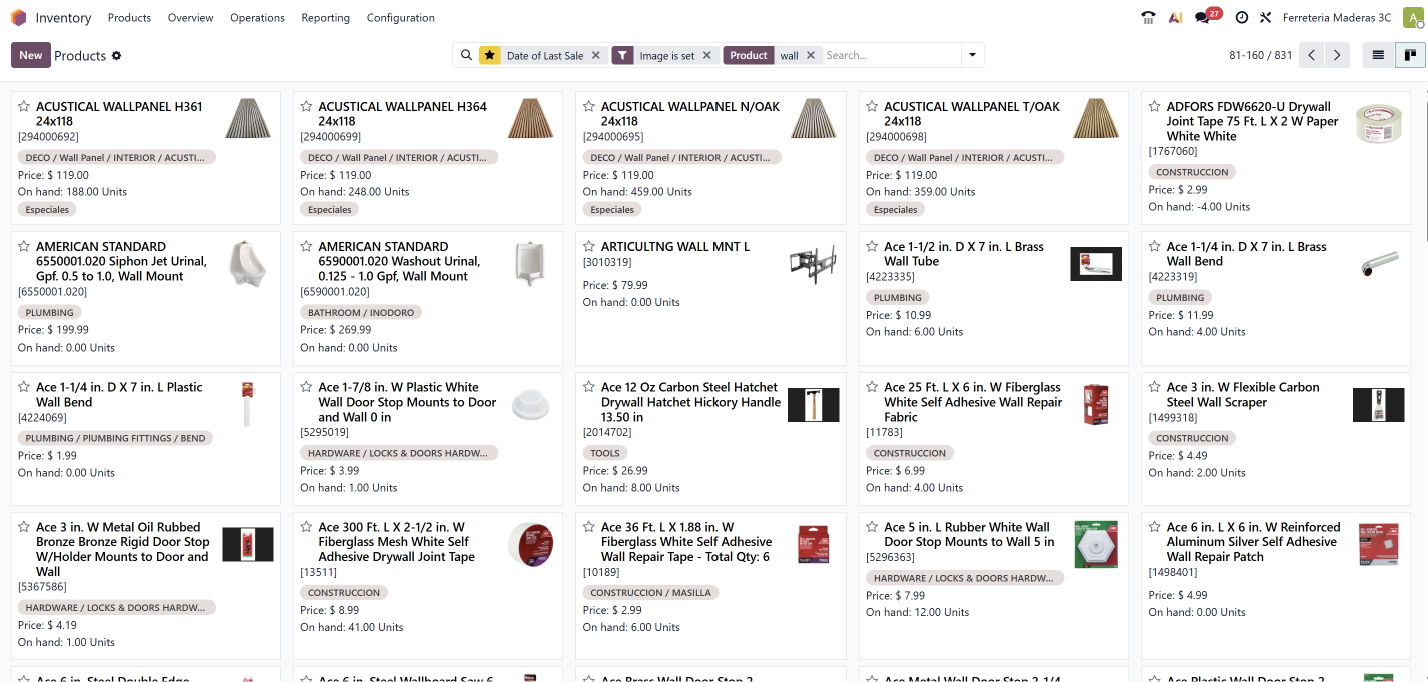Open Ace 1-1/4 in. Brass Wall Bend card
The image size is (1428, 682).
1278,298
